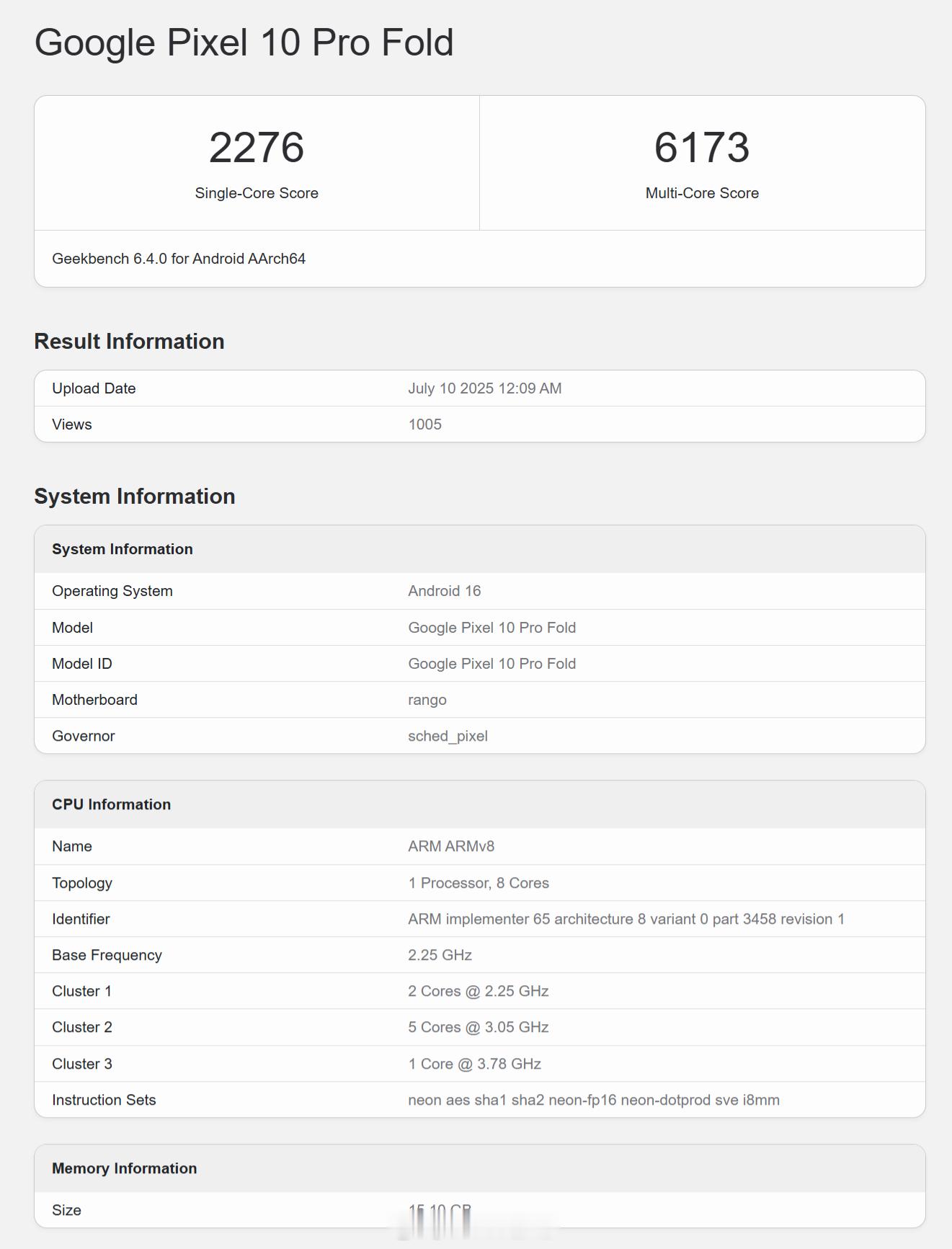
Task: Select the multi-core score 6173
Action: click(702, 147)
